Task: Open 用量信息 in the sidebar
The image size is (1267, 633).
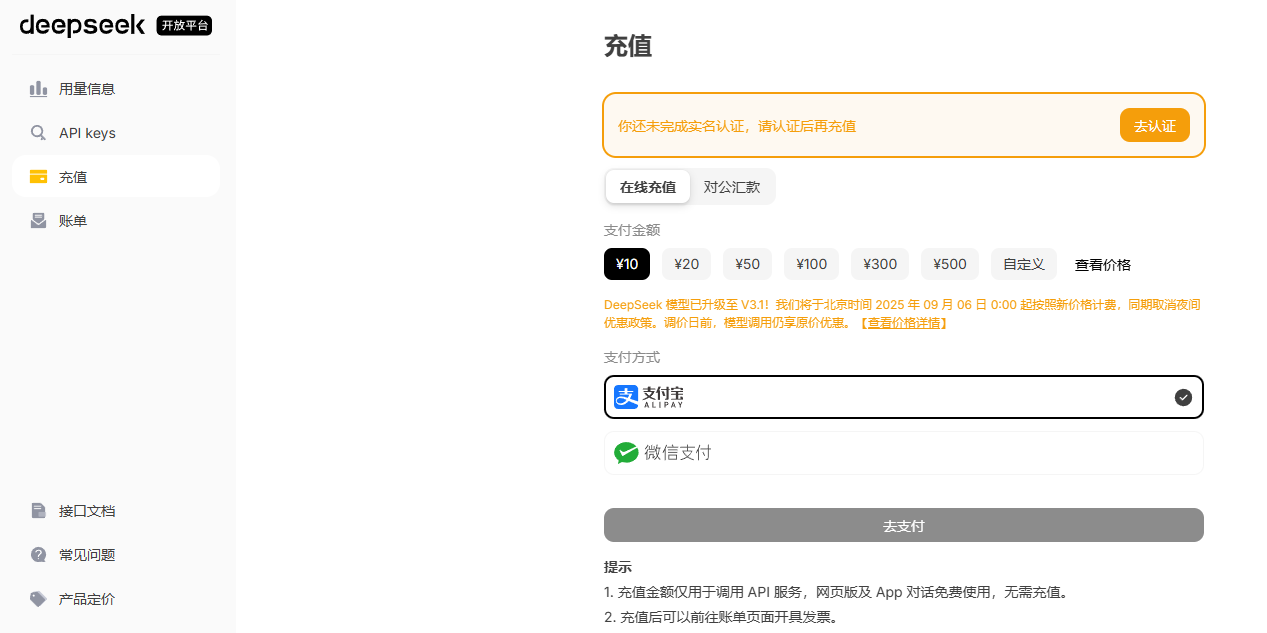Action: click(x=116, y=89)
